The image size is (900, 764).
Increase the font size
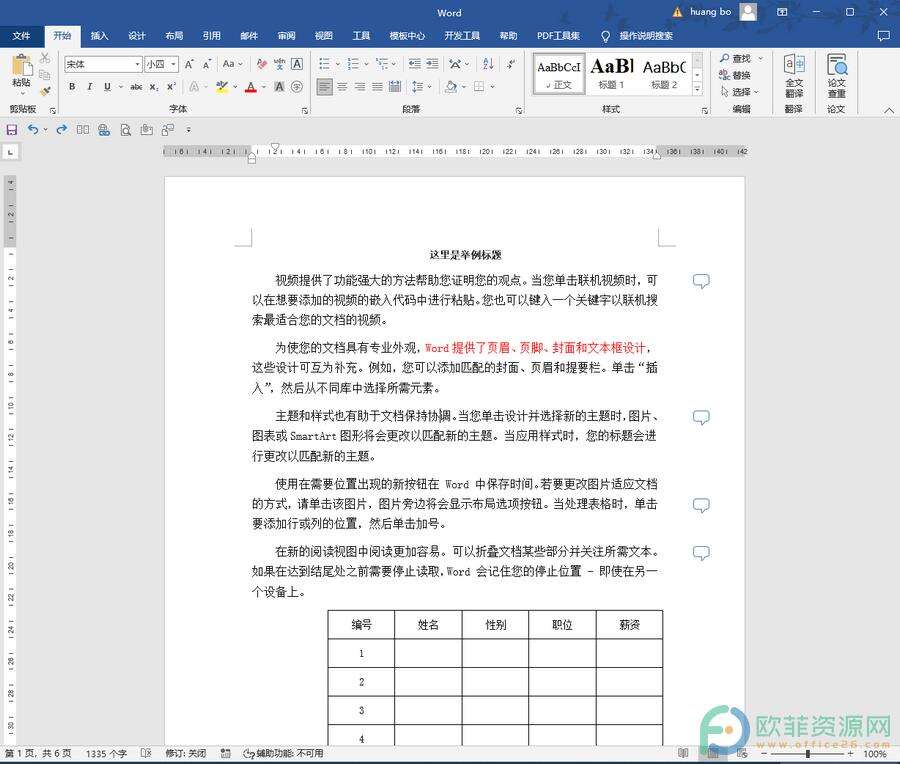tap(189, 64)
